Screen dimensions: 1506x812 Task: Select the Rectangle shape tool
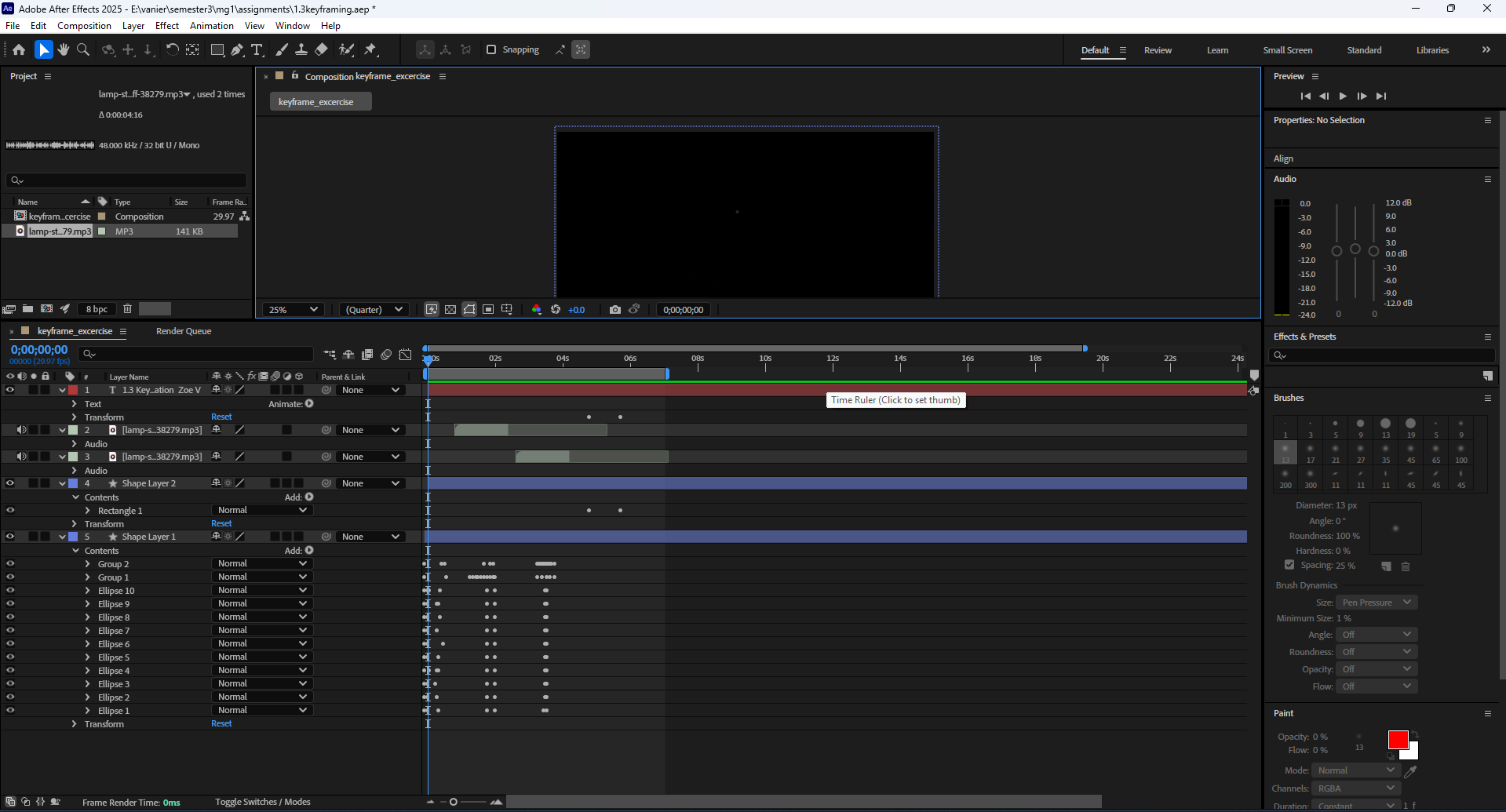click(217, 49)
